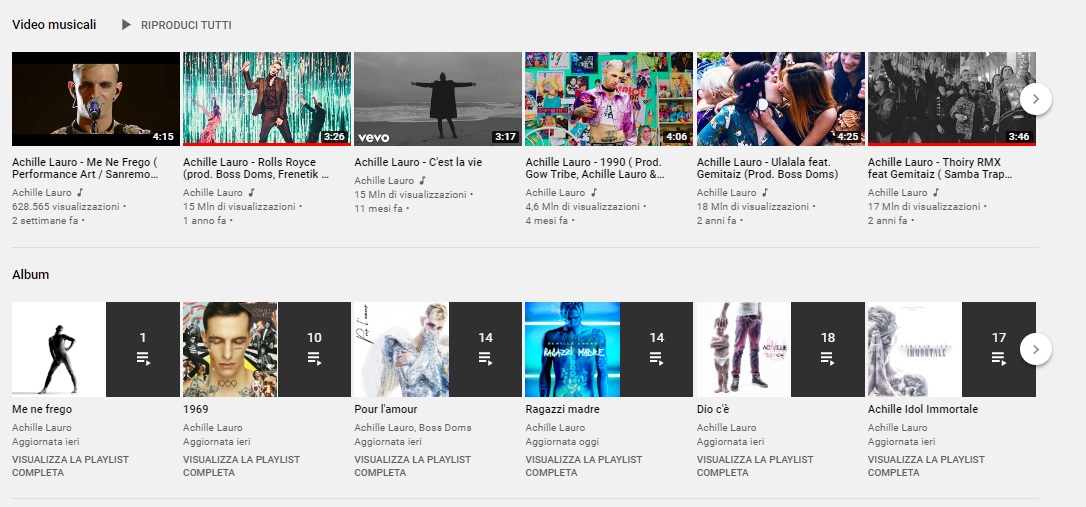Click playlist icon on 1969 album
Viewport: 1086px width, 507px height.
click(314, 358)
